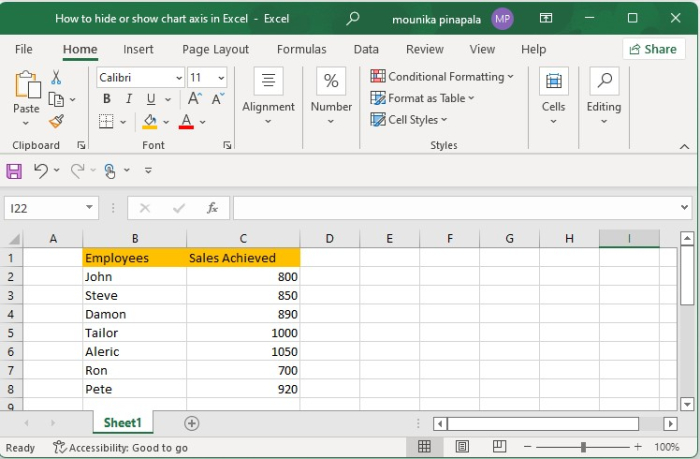Image resolution: width=700 pixels, height=459 pixels.
Task: Click the Undo arrow icon
Action: (x=41, y=171)
